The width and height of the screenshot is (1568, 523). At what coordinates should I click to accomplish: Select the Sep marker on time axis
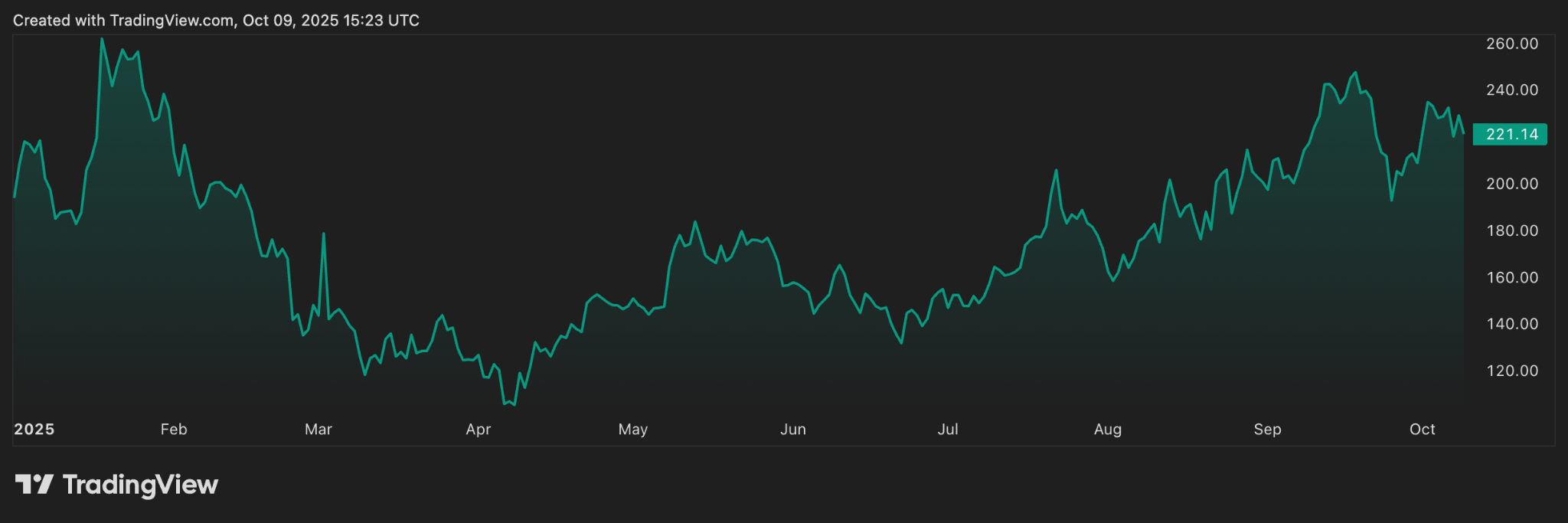coord(1268,430)
